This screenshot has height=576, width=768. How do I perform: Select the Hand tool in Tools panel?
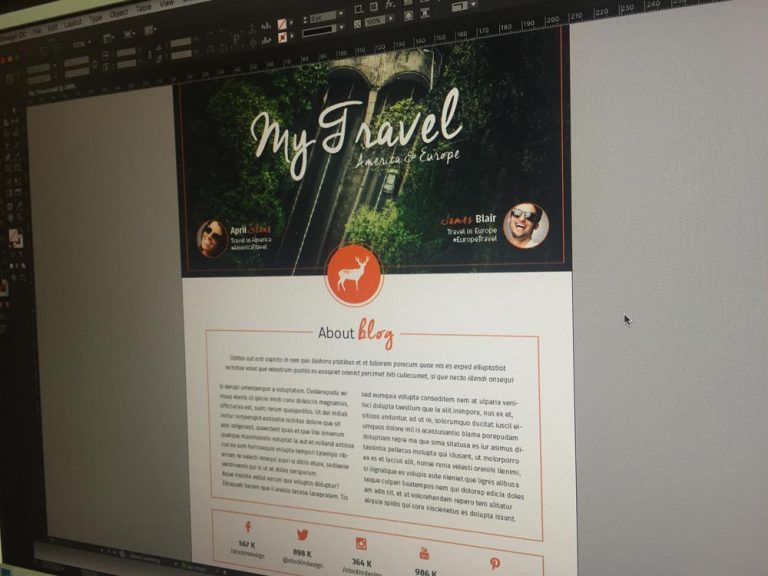click(10, 216)
